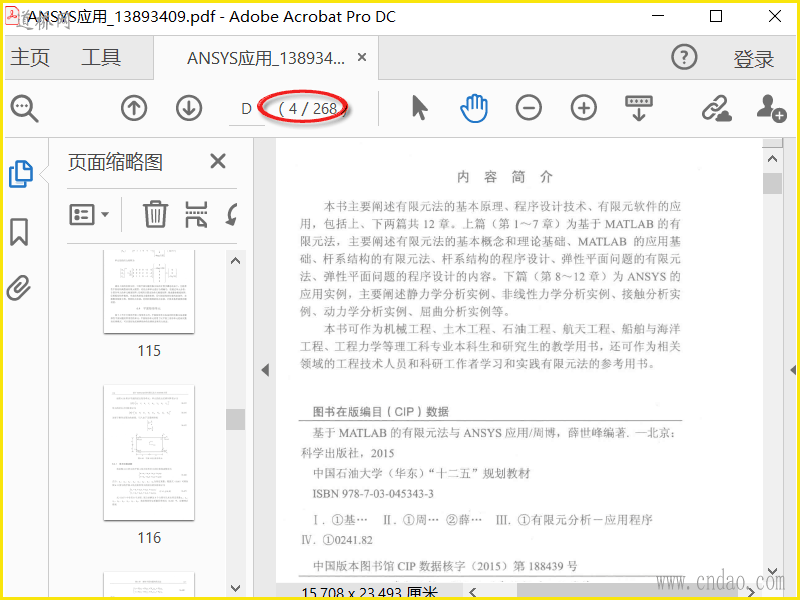Open the attachments paperclip panel
Viewport: 800px width, 600px height.
tap(19, 288)
